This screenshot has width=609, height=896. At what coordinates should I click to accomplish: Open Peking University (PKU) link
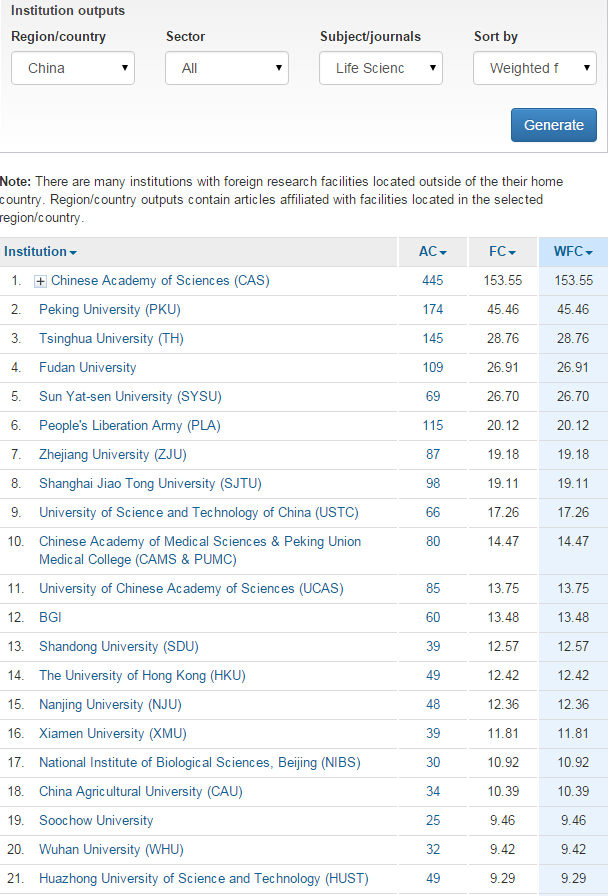coord(109,310)
